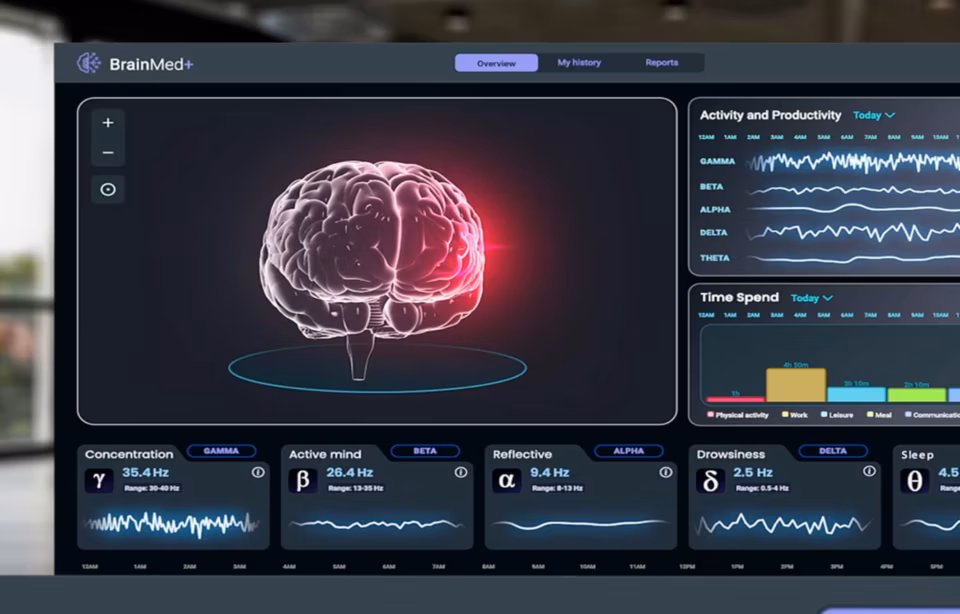The image size is (960, 614).
Task: Click the DELTA row label in Activity chart
Action: click(x=713, y=233)
